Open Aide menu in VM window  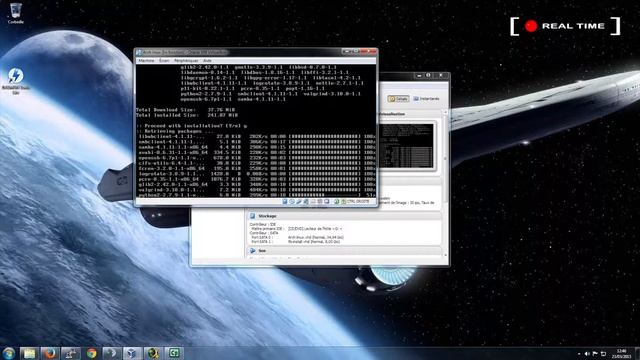pos(207,60)
